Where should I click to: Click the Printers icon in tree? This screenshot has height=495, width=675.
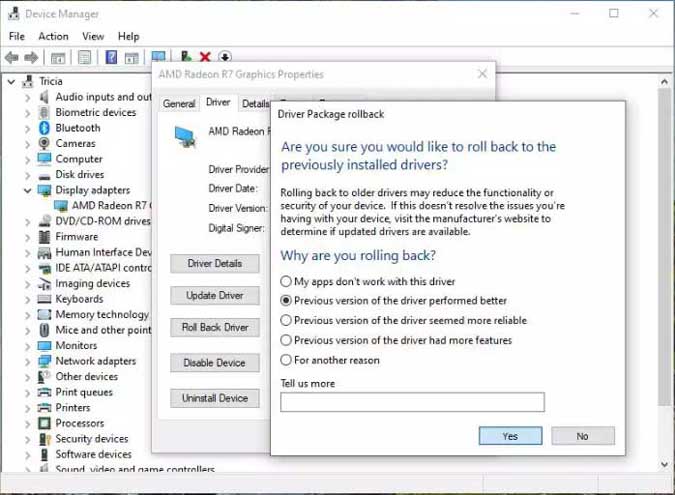[44, 407]
